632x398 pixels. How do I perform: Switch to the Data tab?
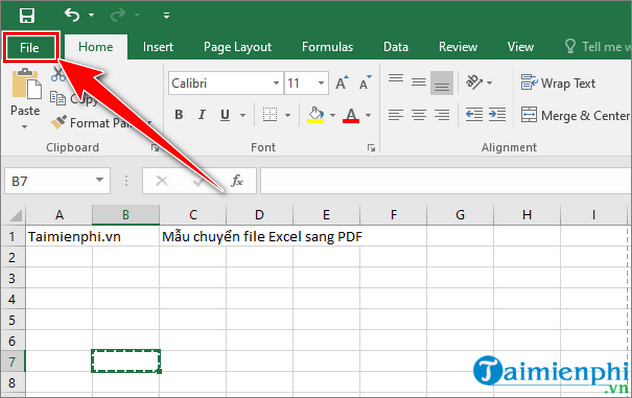[395, 47]
